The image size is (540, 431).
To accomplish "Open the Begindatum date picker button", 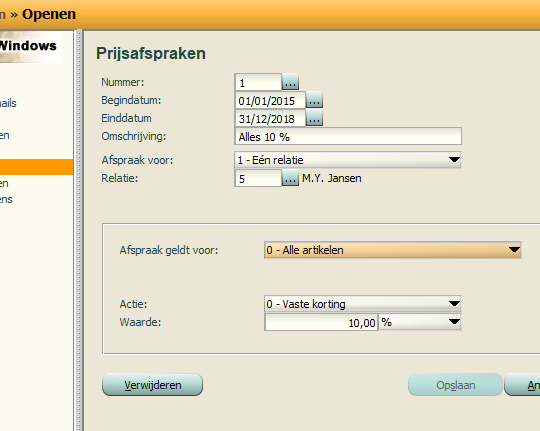I will [314, 100].
